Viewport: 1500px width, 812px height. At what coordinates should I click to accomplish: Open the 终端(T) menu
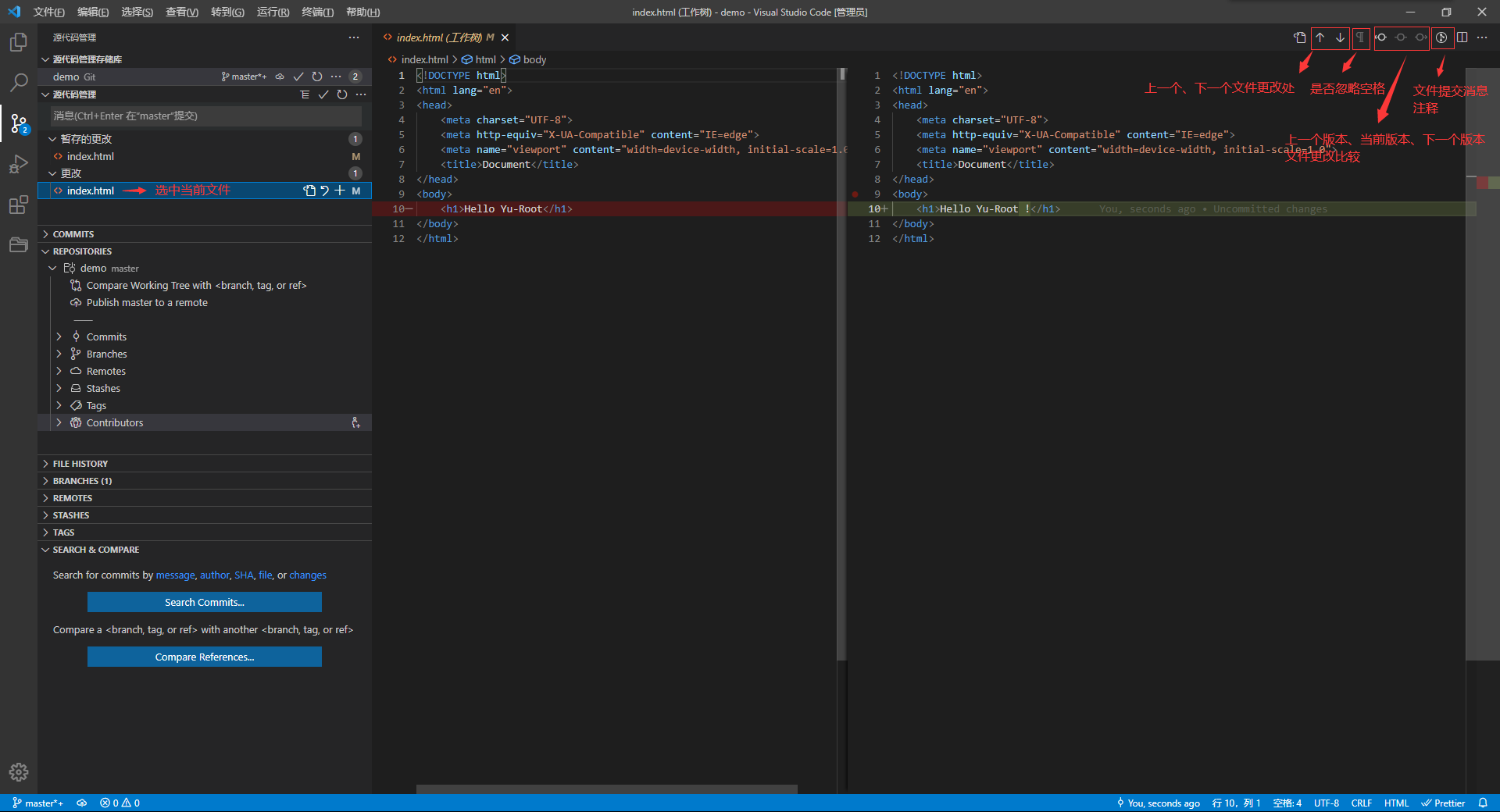coord(318,12)
